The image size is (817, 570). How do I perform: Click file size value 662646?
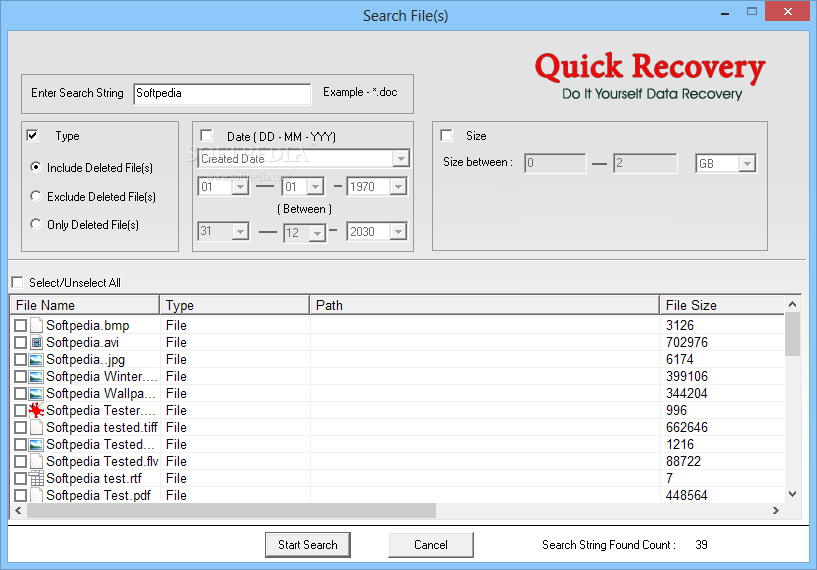687,427
